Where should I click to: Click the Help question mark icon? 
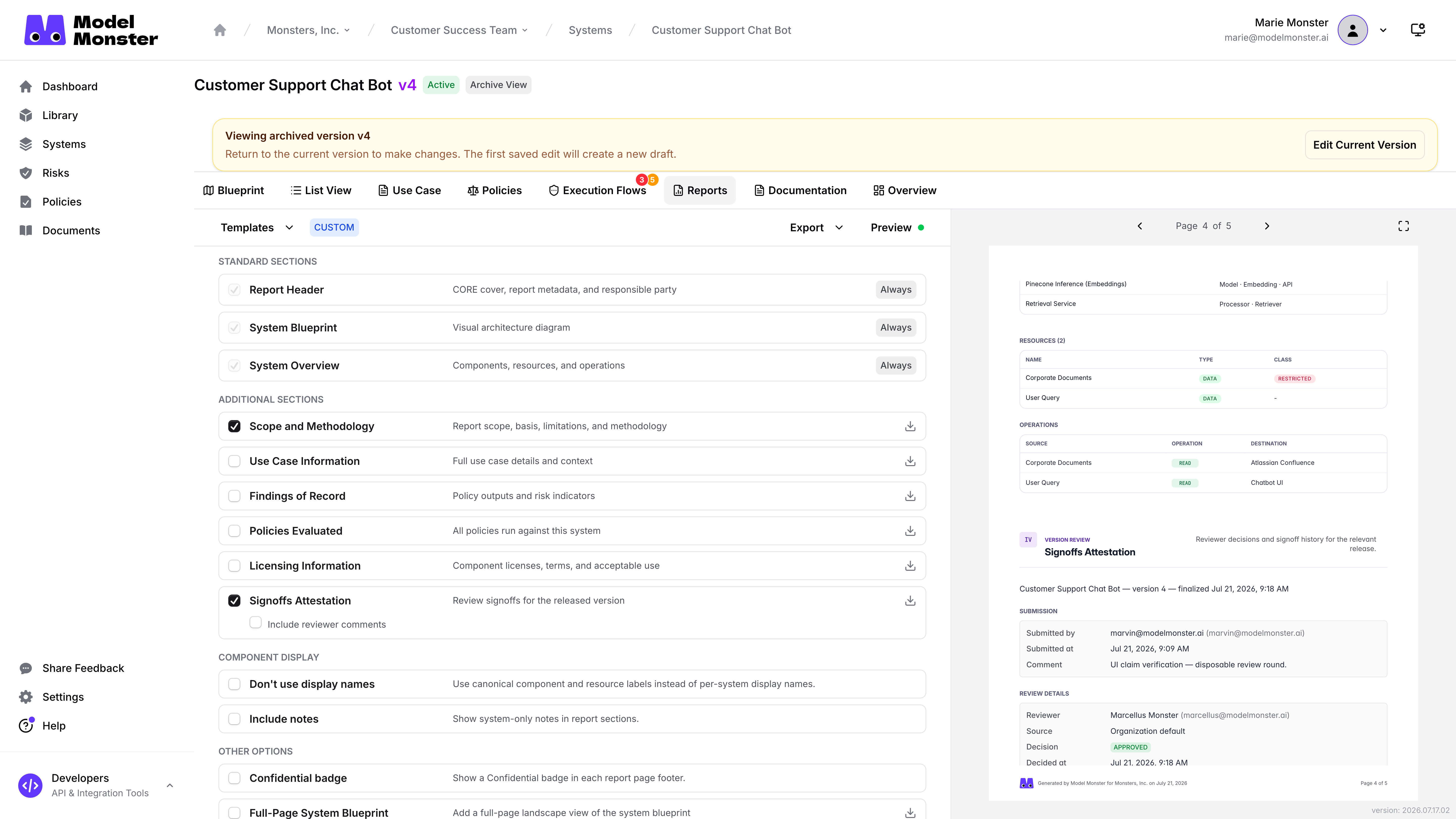[26, 726]
